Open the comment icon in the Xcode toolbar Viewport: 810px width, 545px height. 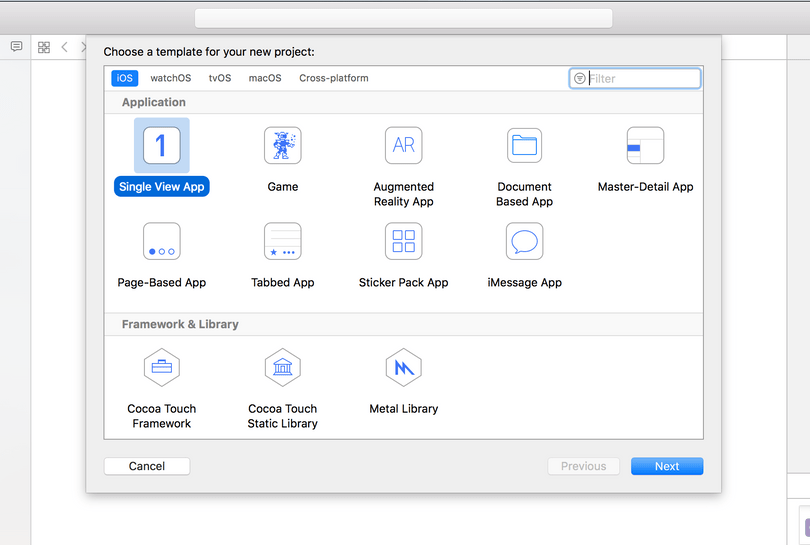point(17,47)
